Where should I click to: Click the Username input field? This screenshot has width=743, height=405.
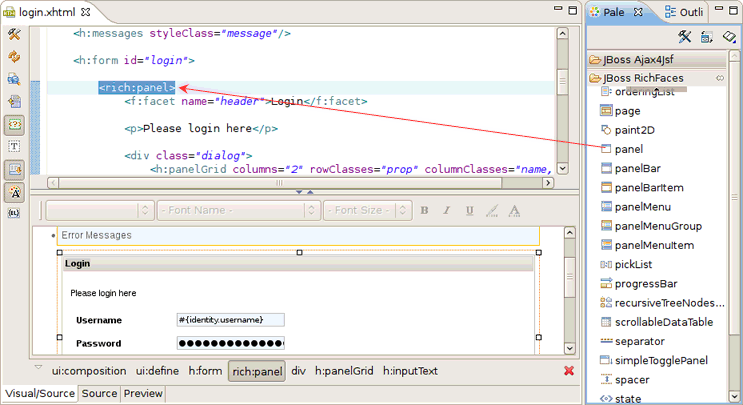tap(231, 320)
